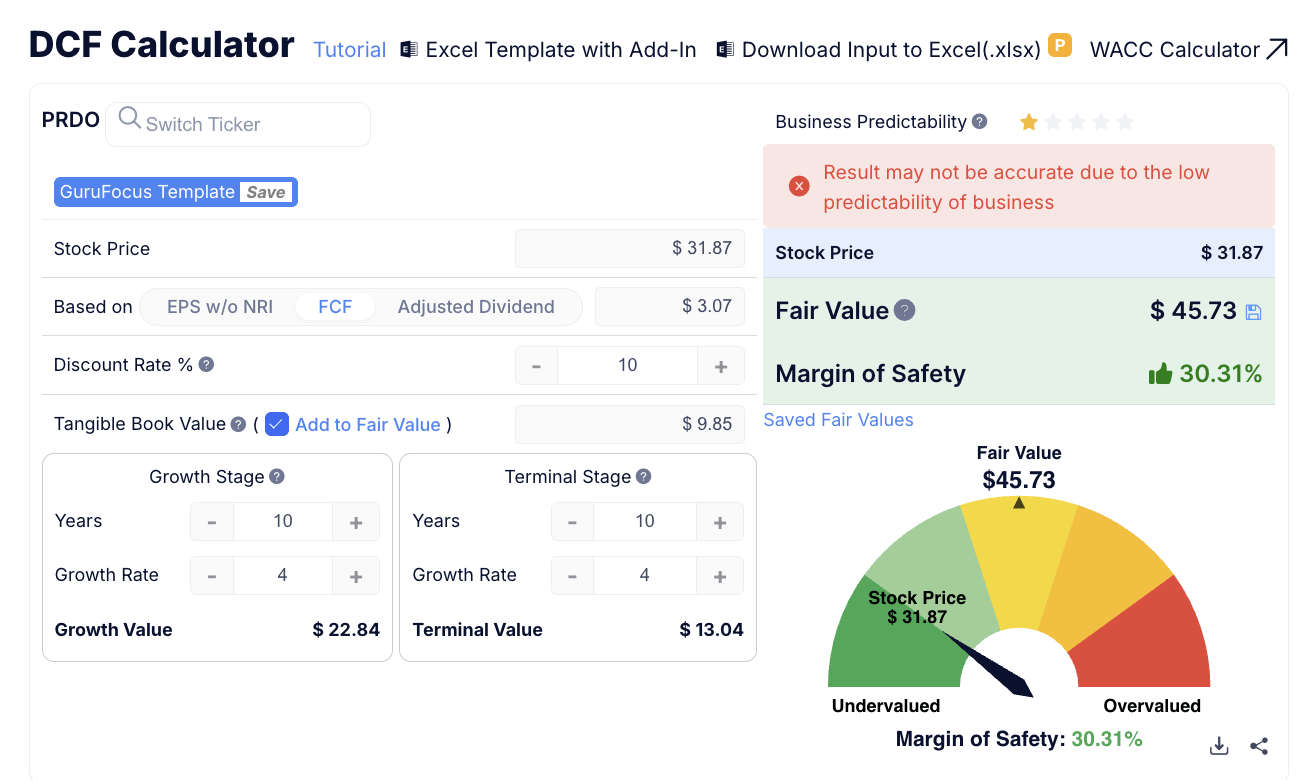This screenshot has height=780, width=1306.
Task: Click the Tangible Book Value help icon
Action: (238, 424)
